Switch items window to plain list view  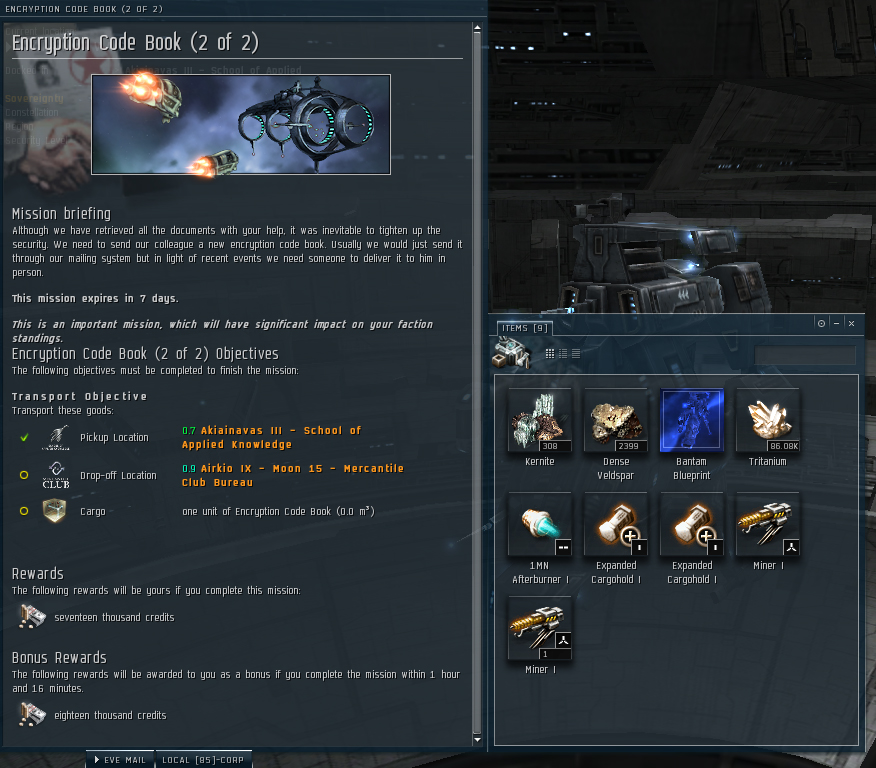(576, 354)
